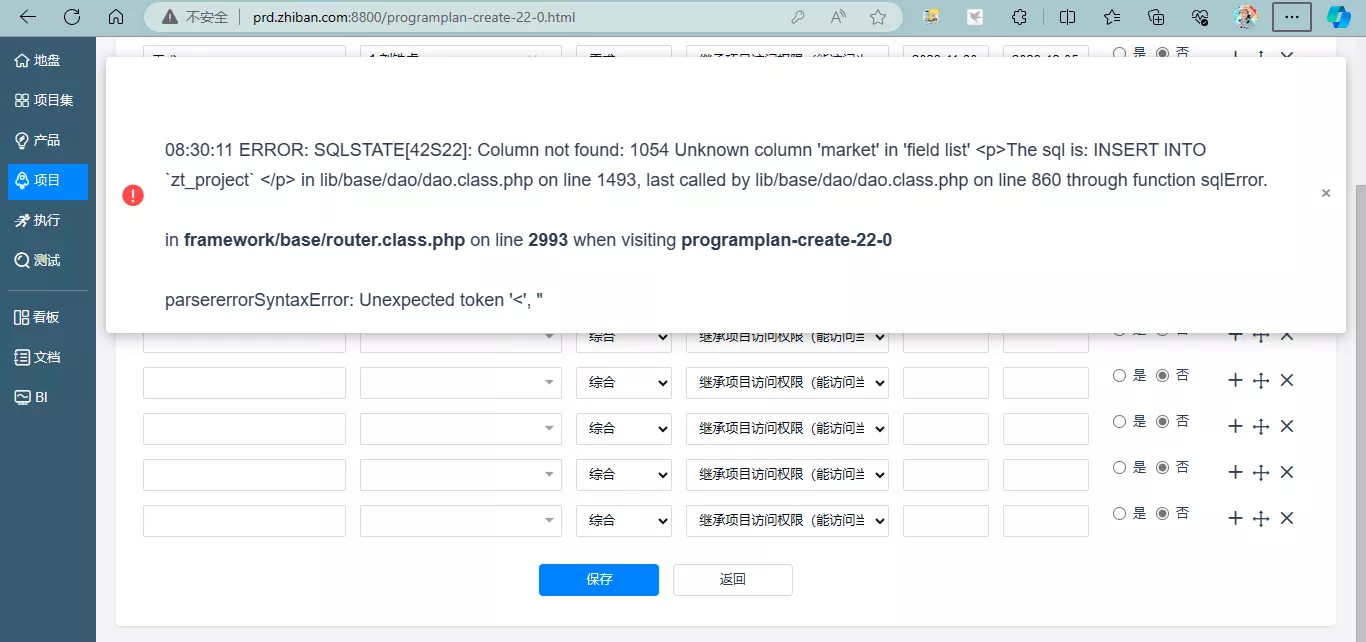Select 否 radio in the last row
Viewport: 1366px width, 642px height.
pos(1162,513)
